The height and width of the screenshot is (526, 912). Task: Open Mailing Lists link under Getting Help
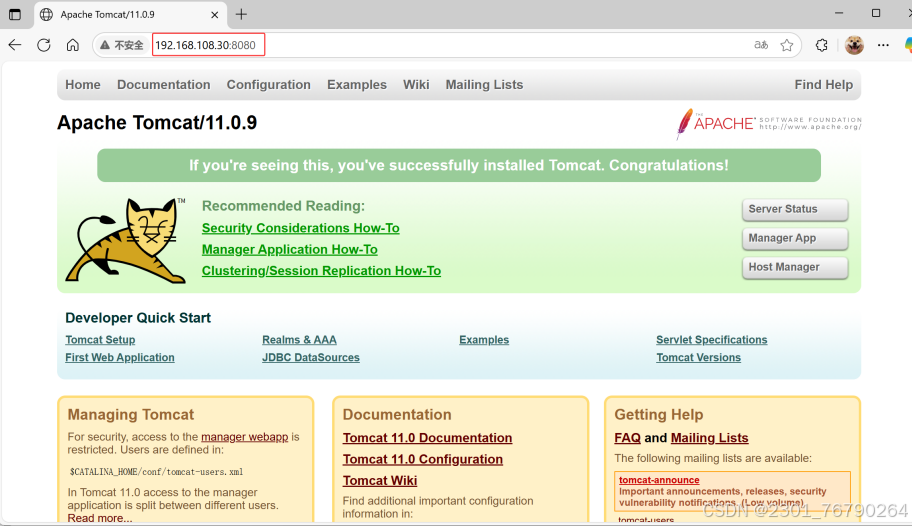pyautogui.click(x=710, y=438)
